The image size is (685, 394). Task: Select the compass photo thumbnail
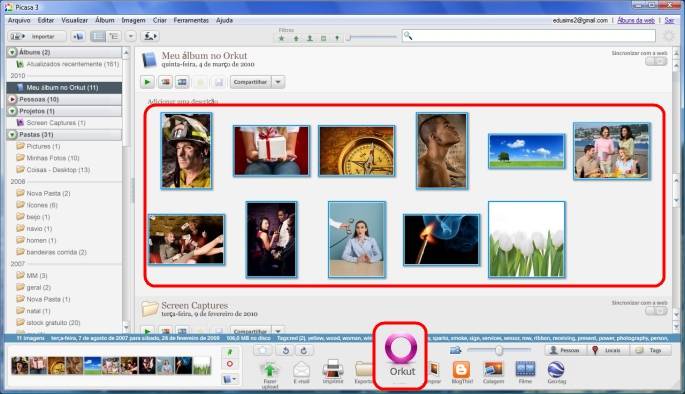[357, 151]
